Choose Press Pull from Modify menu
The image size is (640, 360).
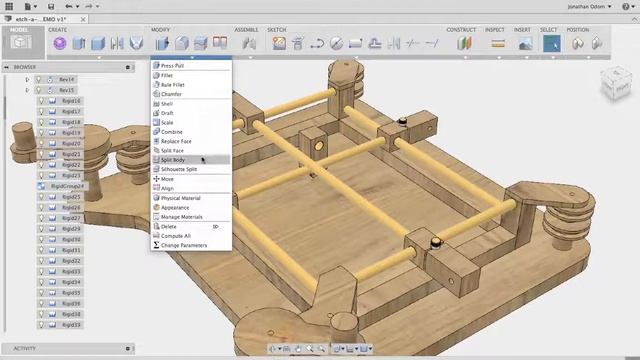pyautogui.click(x=191, y=65)
